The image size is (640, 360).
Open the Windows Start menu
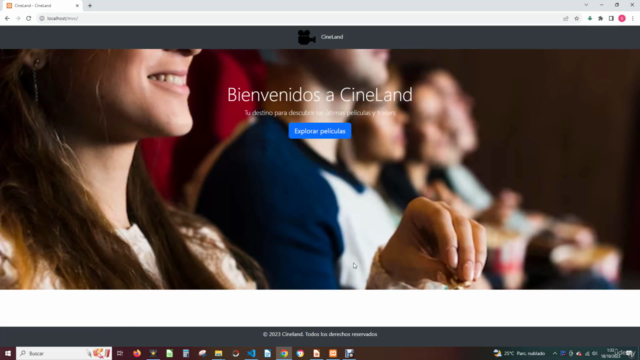click(x=8, y=353)
